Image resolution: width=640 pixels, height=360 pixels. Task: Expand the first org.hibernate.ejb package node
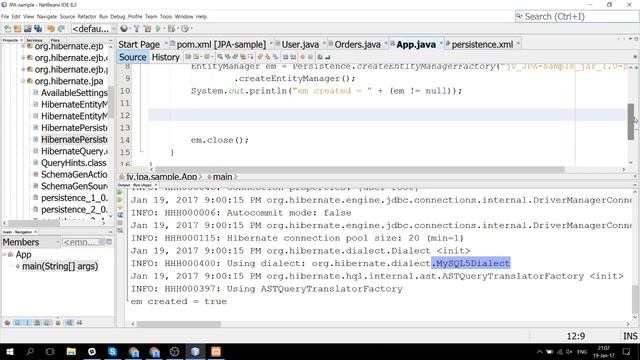(x=23, y=46)
